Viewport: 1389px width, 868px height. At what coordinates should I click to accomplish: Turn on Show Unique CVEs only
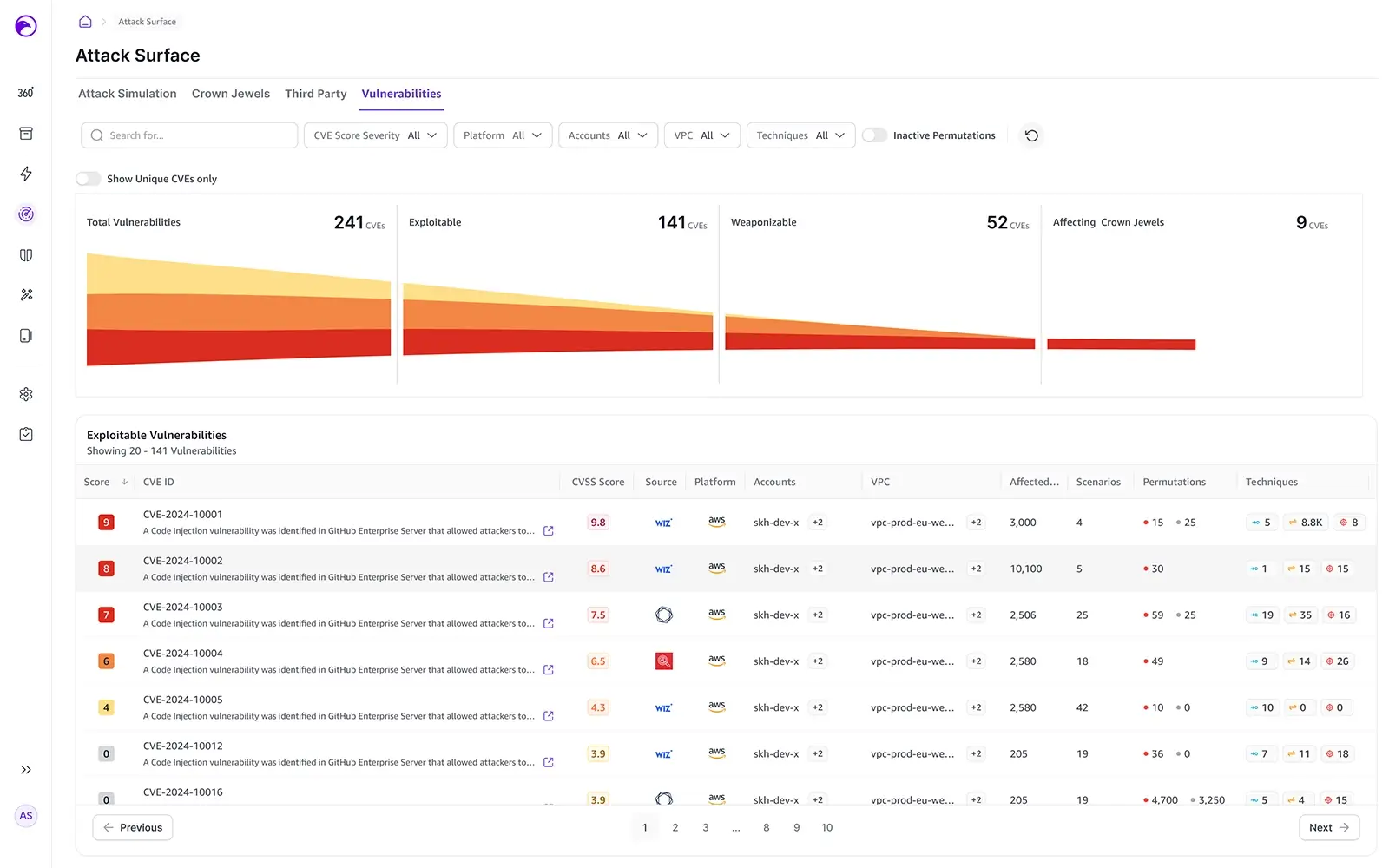click(89, 179)
